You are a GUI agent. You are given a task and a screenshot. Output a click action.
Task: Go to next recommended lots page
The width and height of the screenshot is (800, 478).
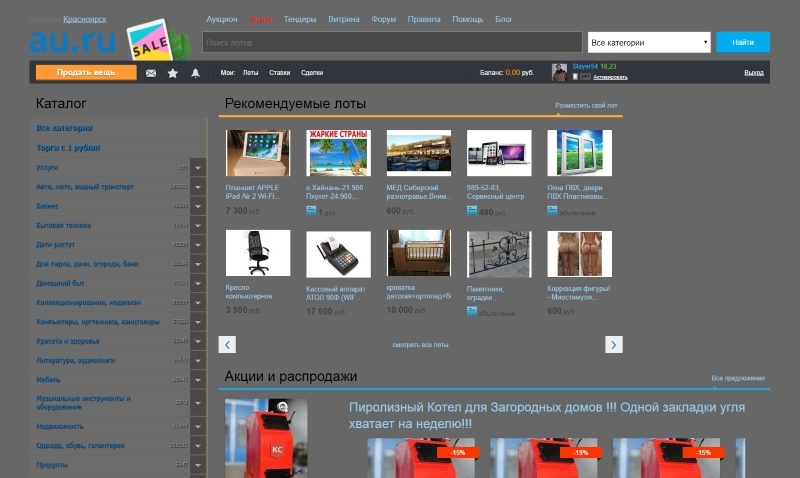(614, 344)
